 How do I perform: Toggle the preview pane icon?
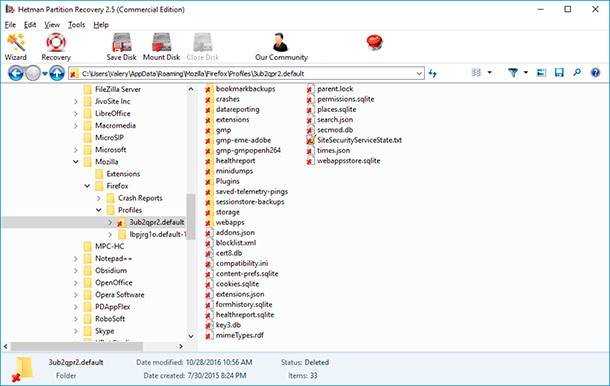pos(541,73)
